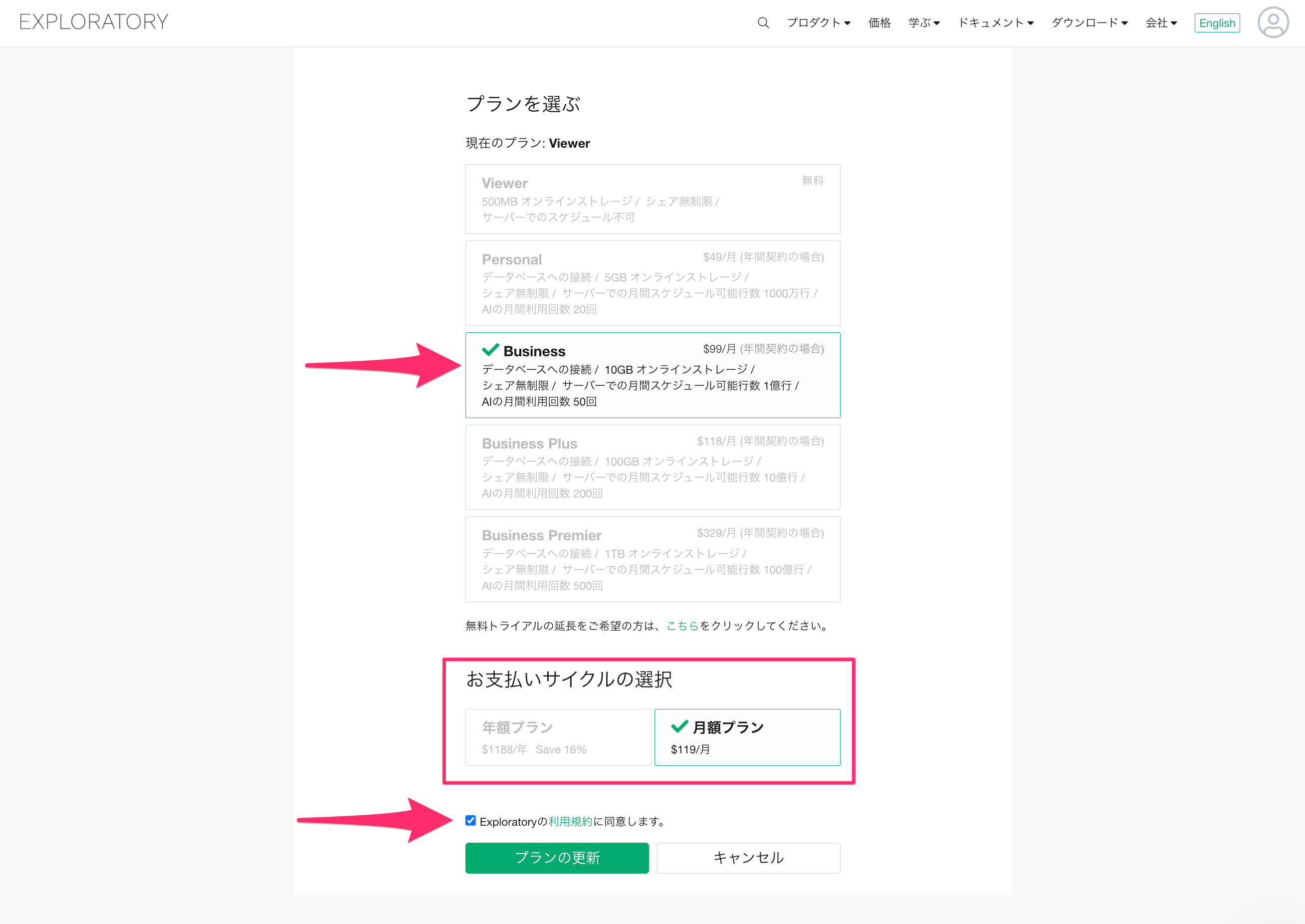Expand the 会社 dropdown menu
This screenshot has width=1305, height=924.
click(x=1160, y=23)
